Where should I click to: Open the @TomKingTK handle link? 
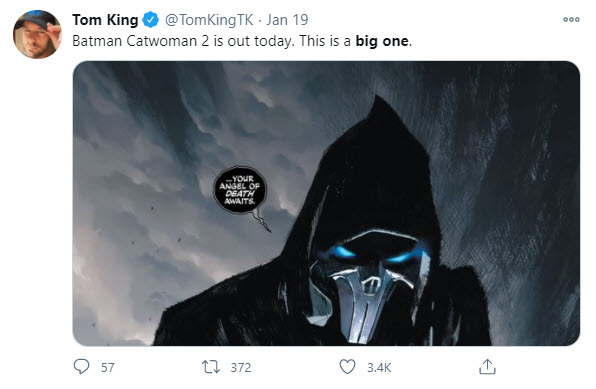click(209, 20)
